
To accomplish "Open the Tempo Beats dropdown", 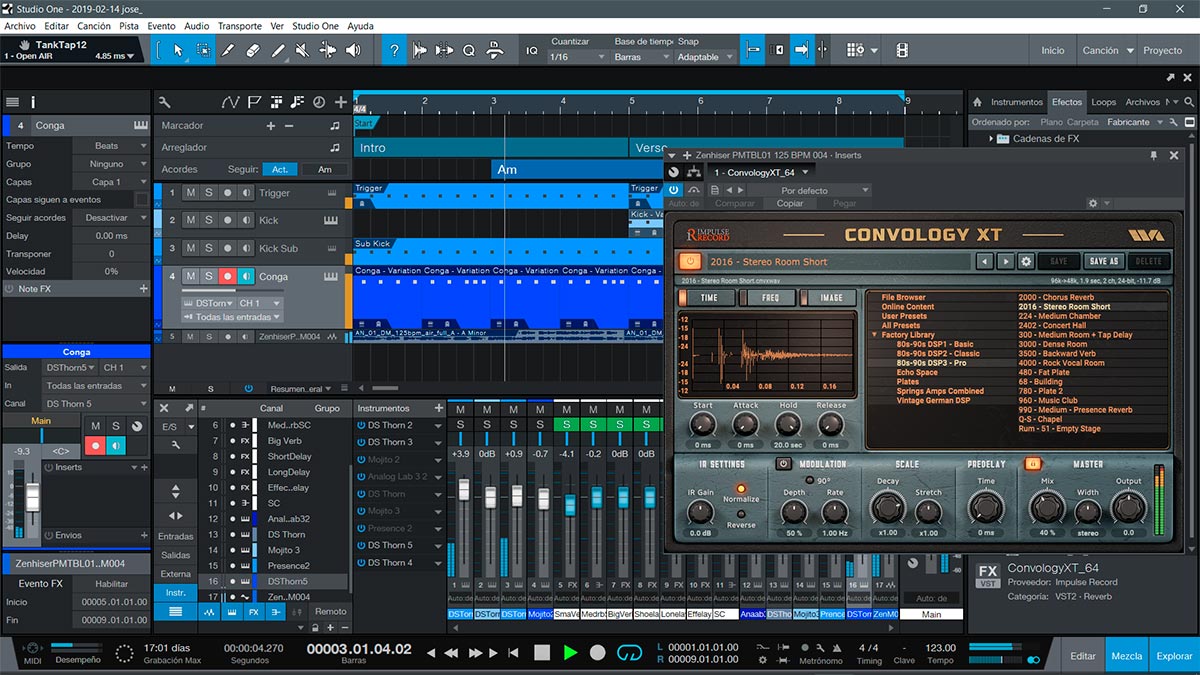I will [x=113, y=146].
